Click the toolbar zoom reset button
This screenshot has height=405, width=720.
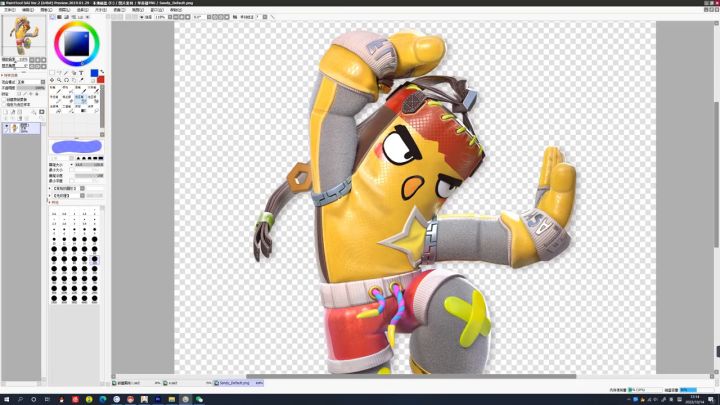(188, 17)
